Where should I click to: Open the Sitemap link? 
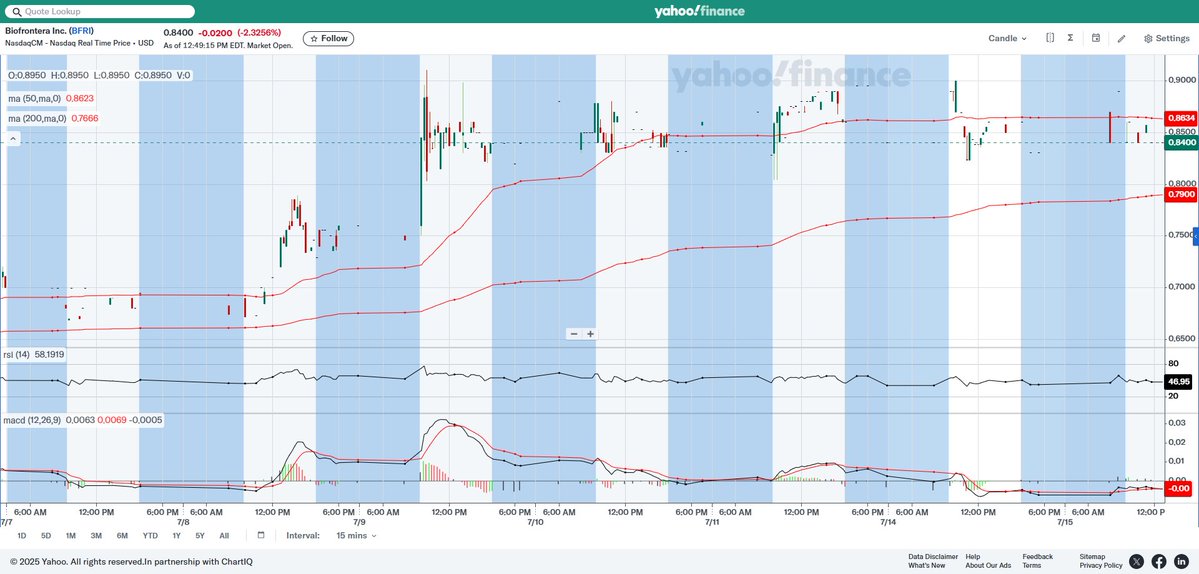coord(1092,556)
